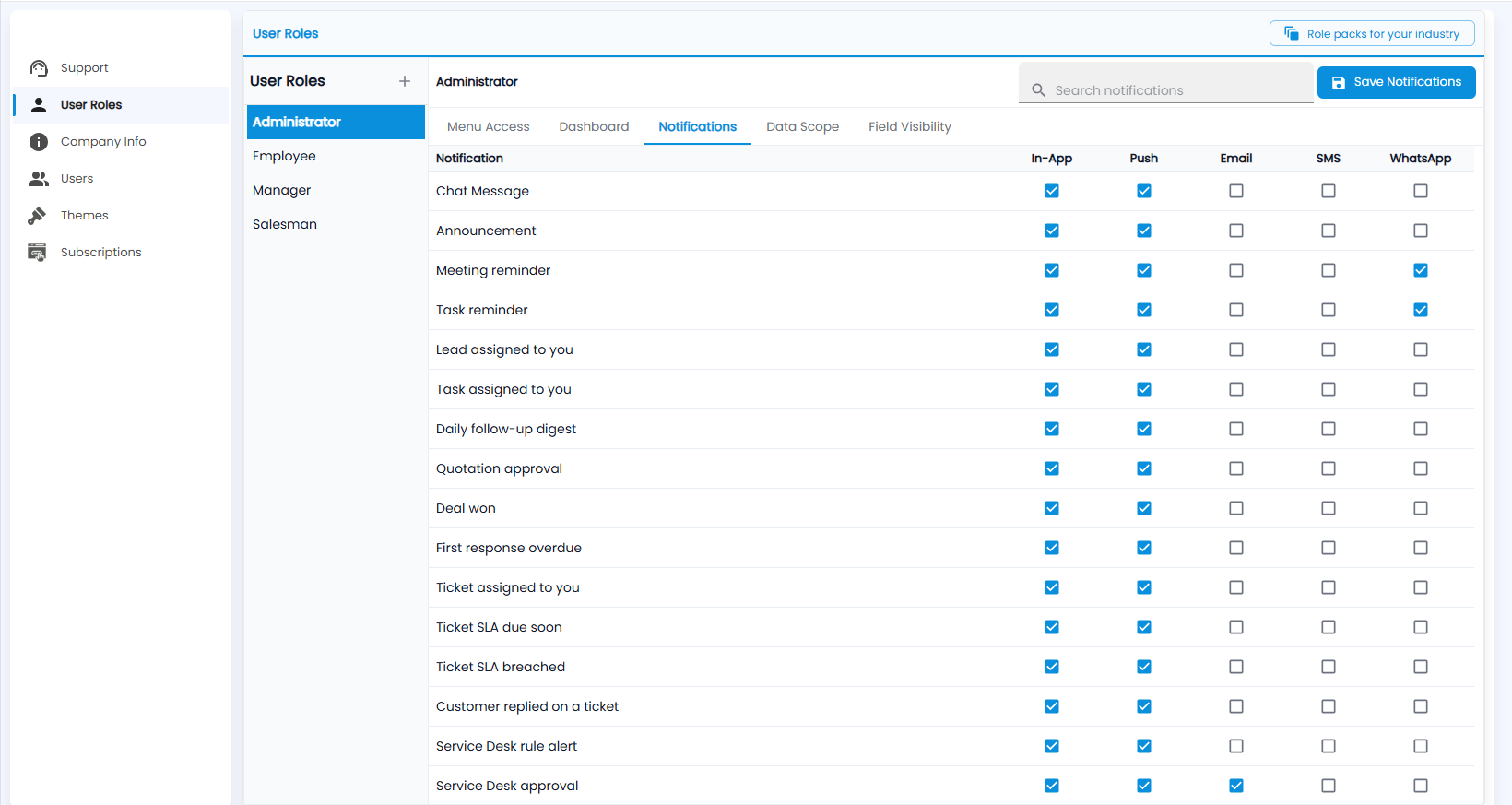Screen dimensions: 1512x805
Task: Open Themes in sidebar
Action: pos(121,216)
